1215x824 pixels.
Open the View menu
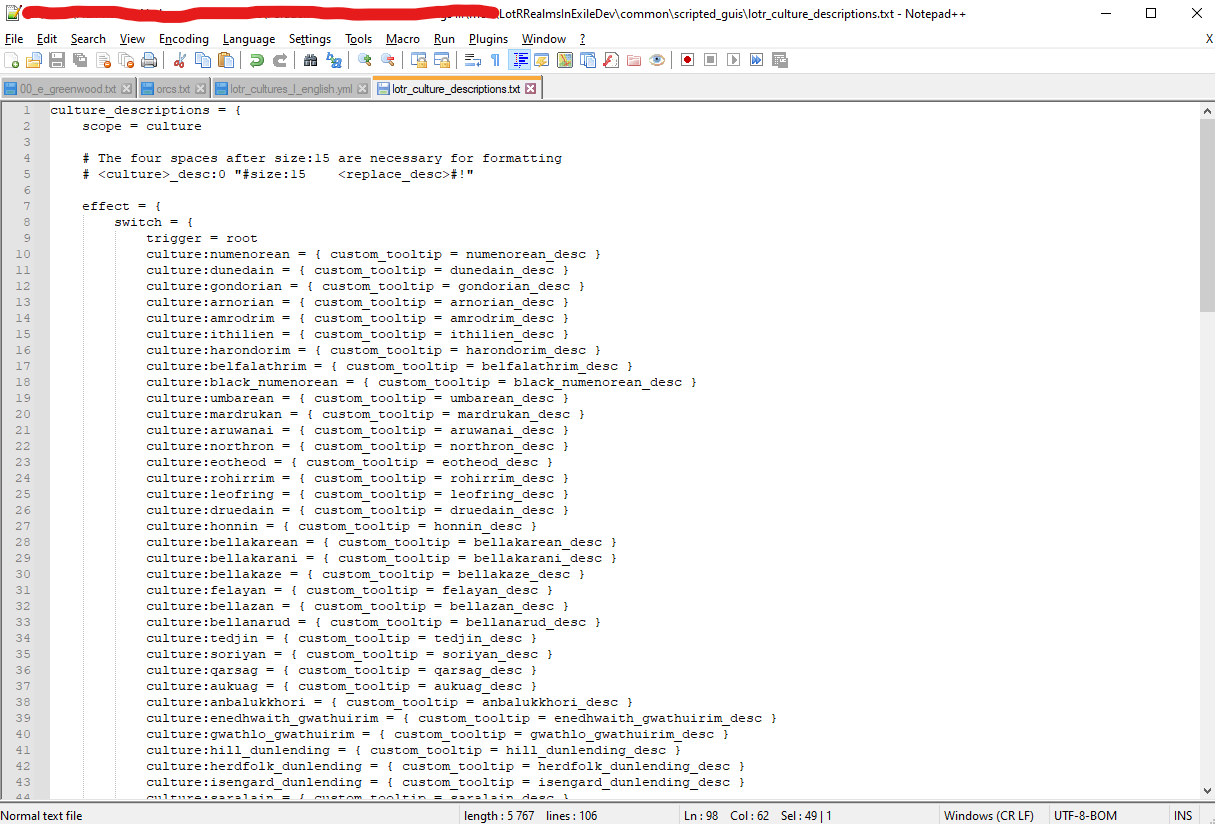pyautogui.click(x=132, y=39)
